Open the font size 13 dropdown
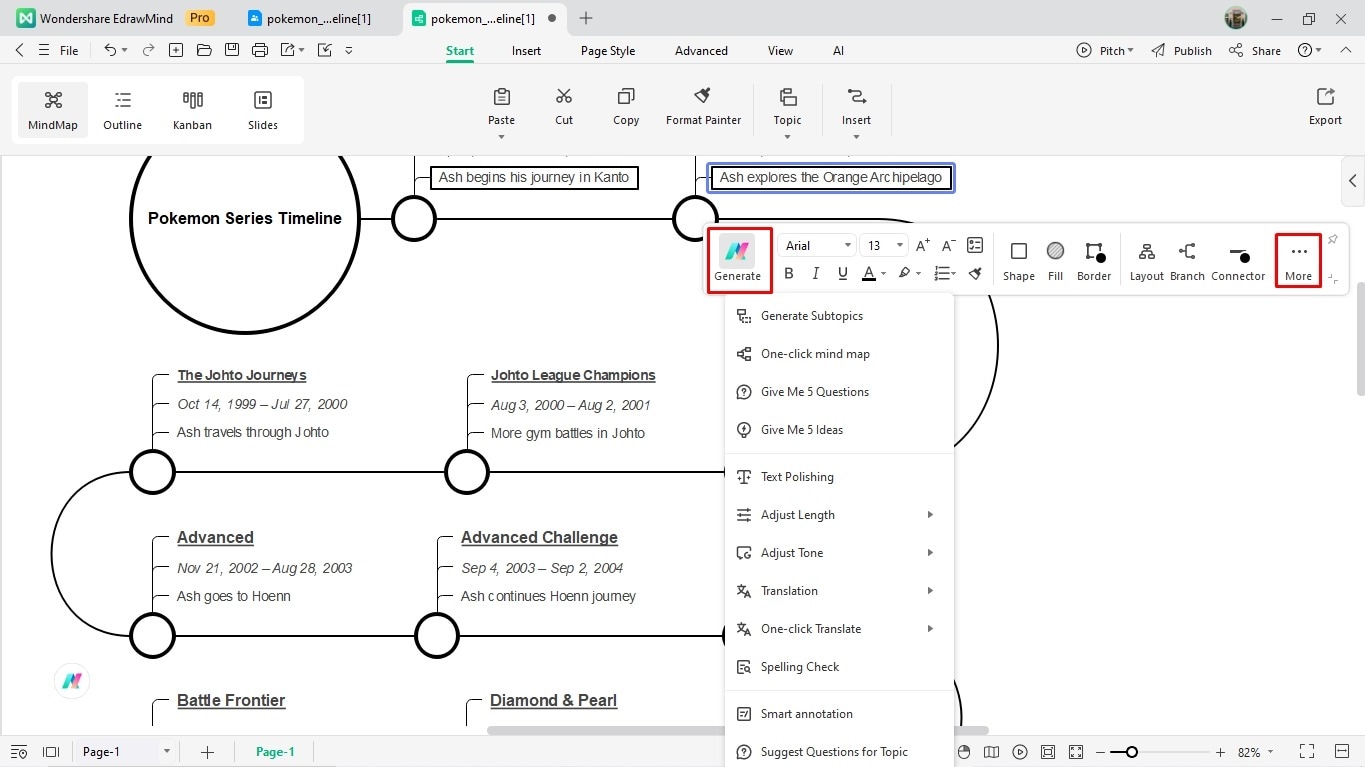Viewport: 1365px width, 767px height. tap(884, 246)
